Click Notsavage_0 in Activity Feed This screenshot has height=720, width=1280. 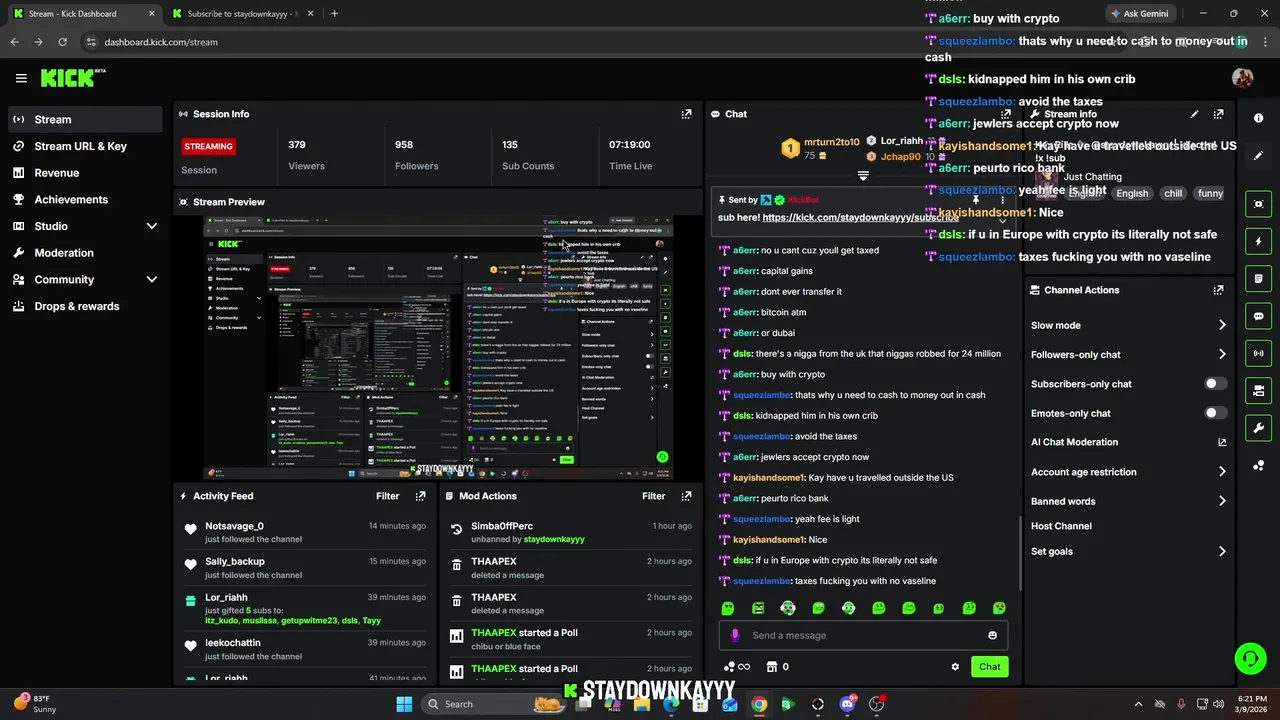(234, 526)
